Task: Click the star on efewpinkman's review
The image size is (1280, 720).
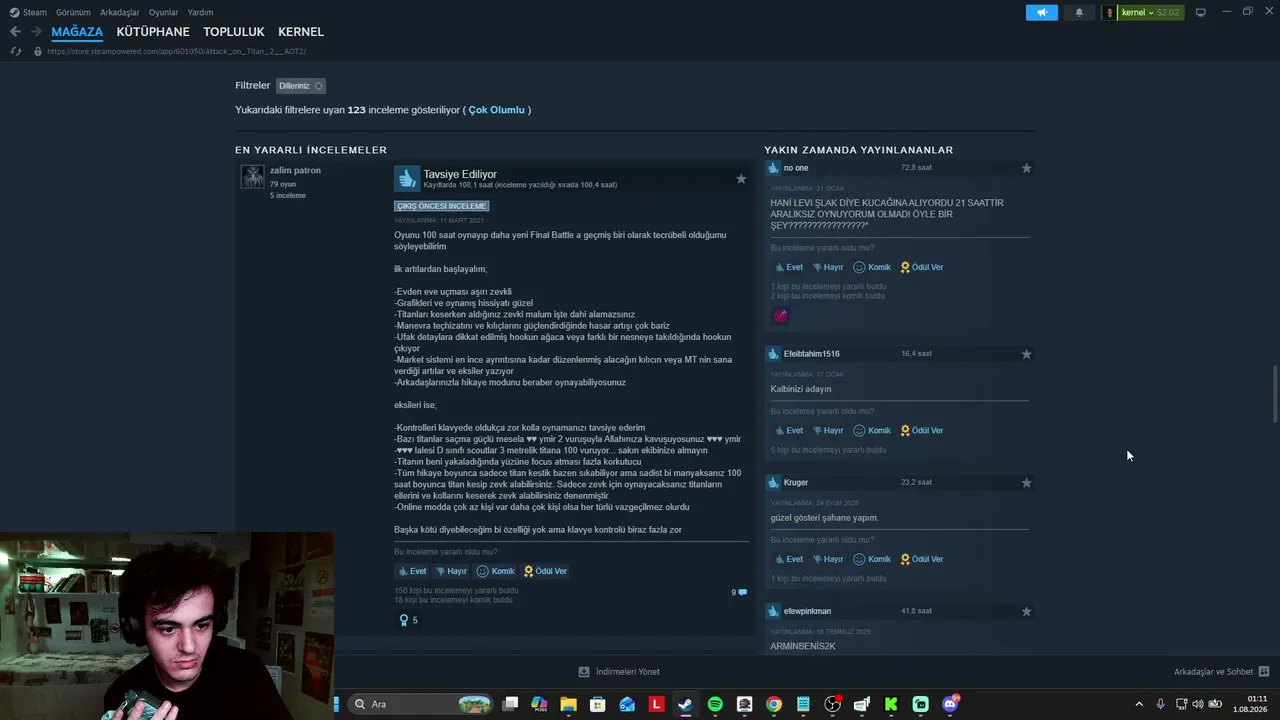Action: [x=1026, y=611]
